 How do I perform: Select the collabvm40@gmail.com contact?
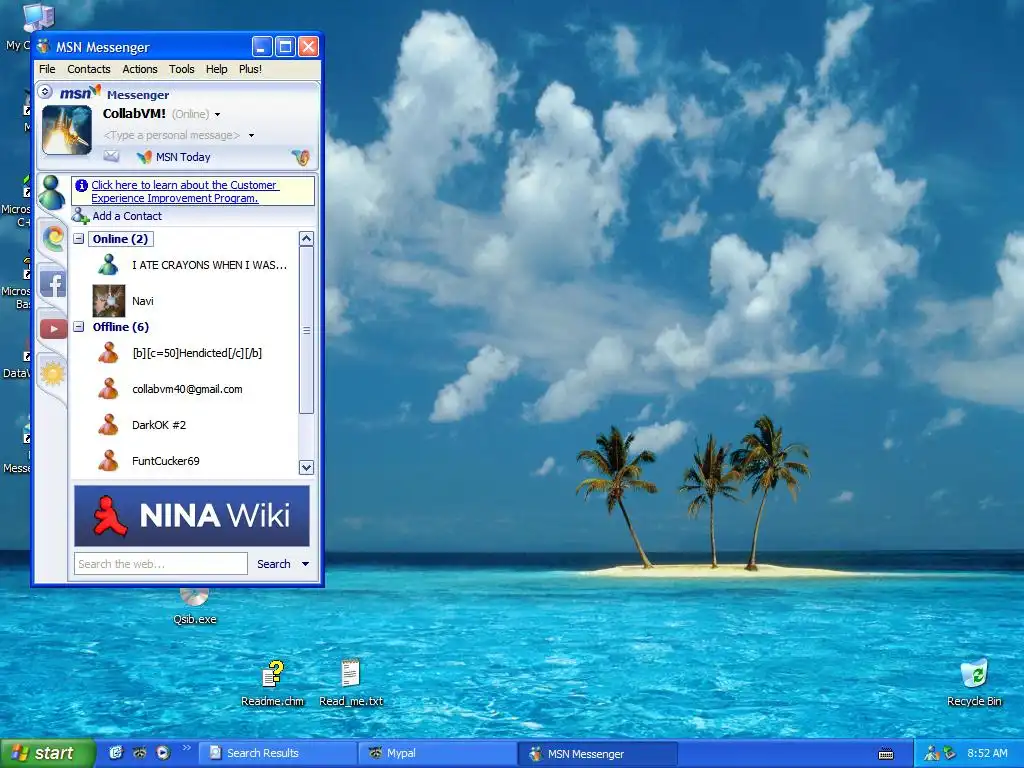187,389
